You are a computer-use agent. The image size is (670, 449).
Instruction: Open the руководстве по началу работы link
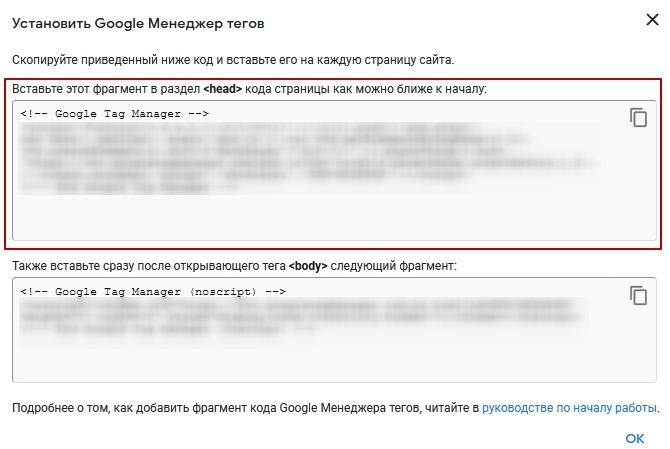coord(569,408)
